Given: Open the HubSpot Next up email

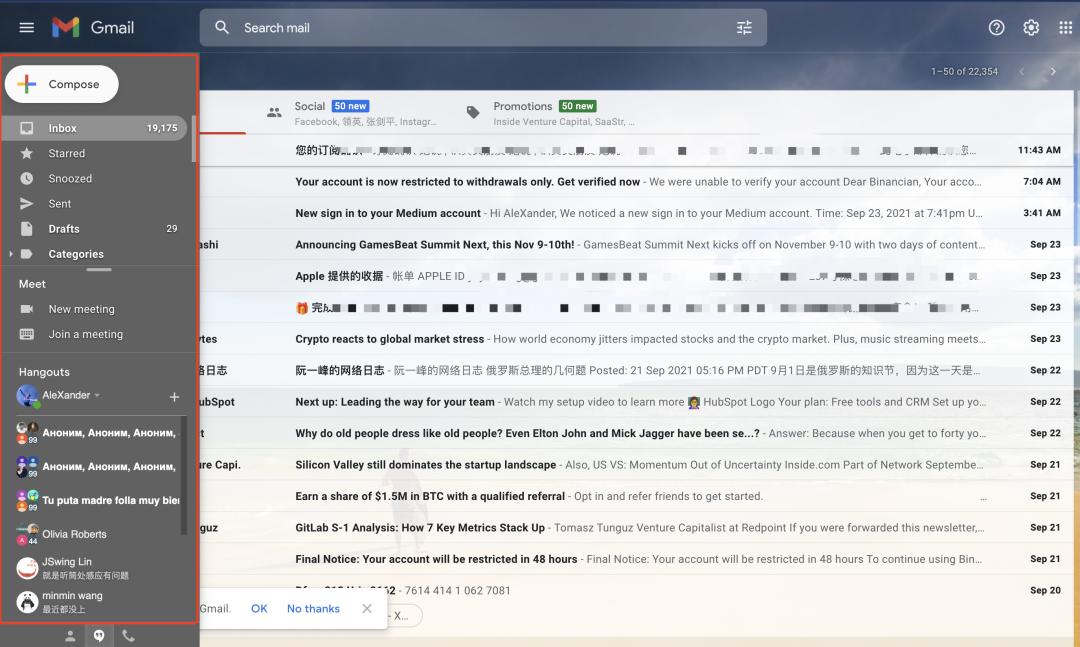Looking at the screenshot, I should (x=637, y=402).
